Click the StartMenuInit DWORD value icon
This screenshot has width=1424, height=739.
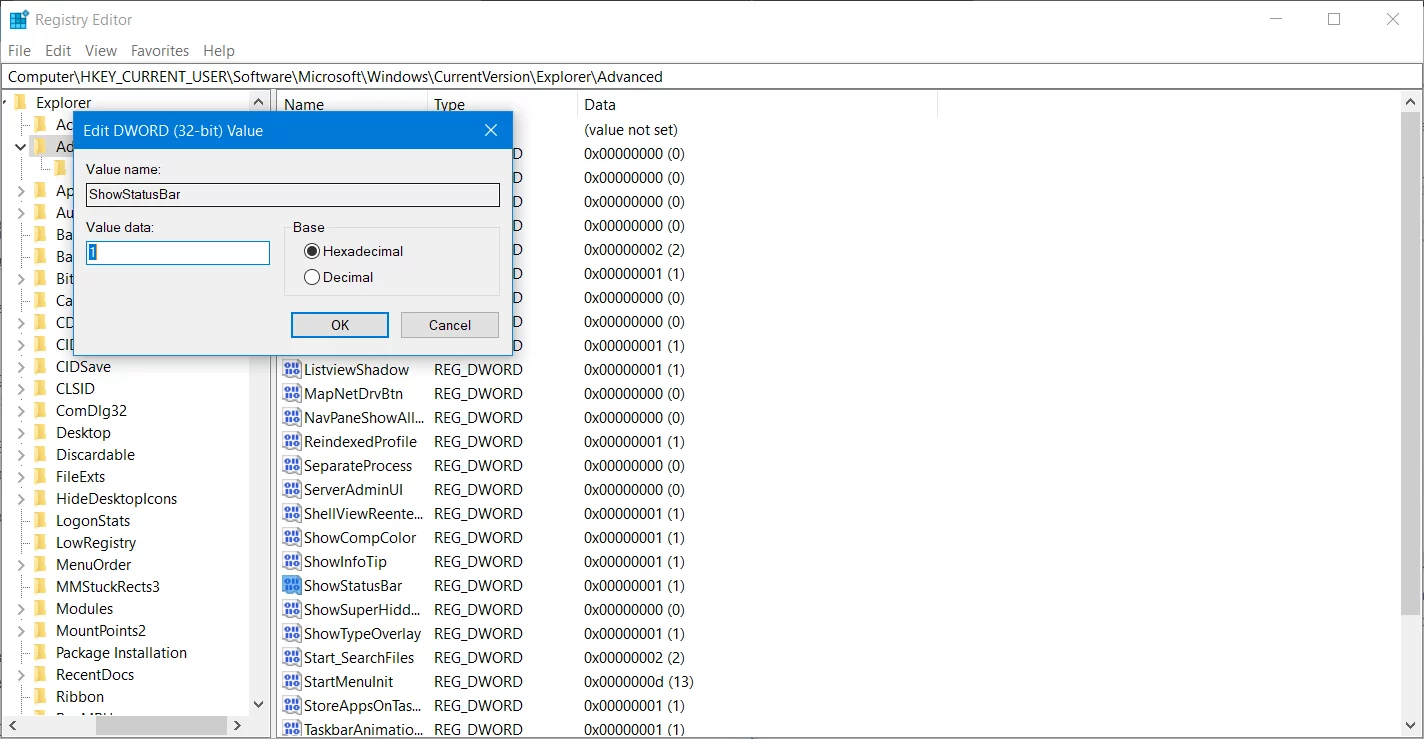[x=292, y=681]
